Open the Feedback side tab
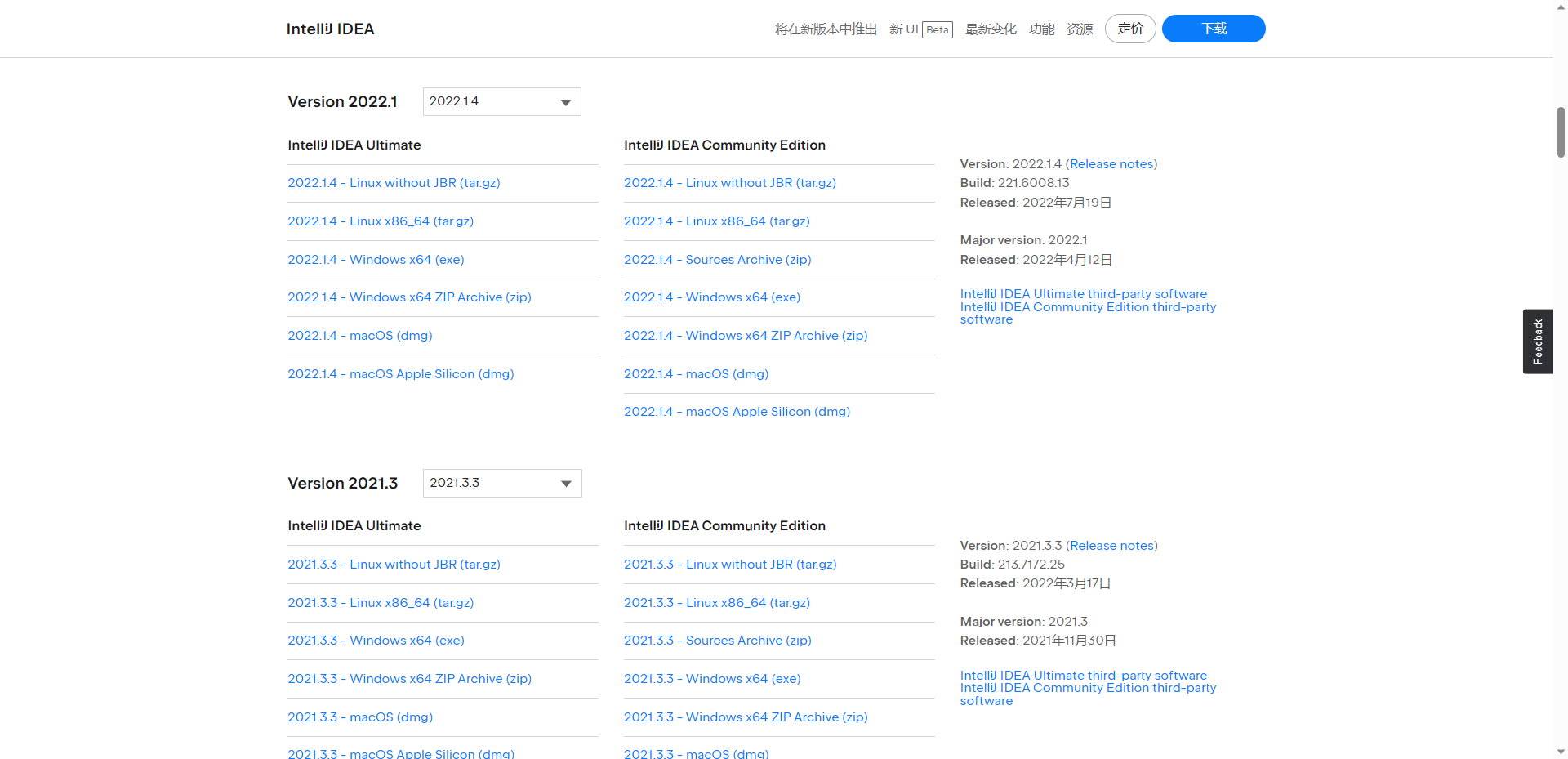This screenshot has width=1568, height=759. coord(1538,342)
